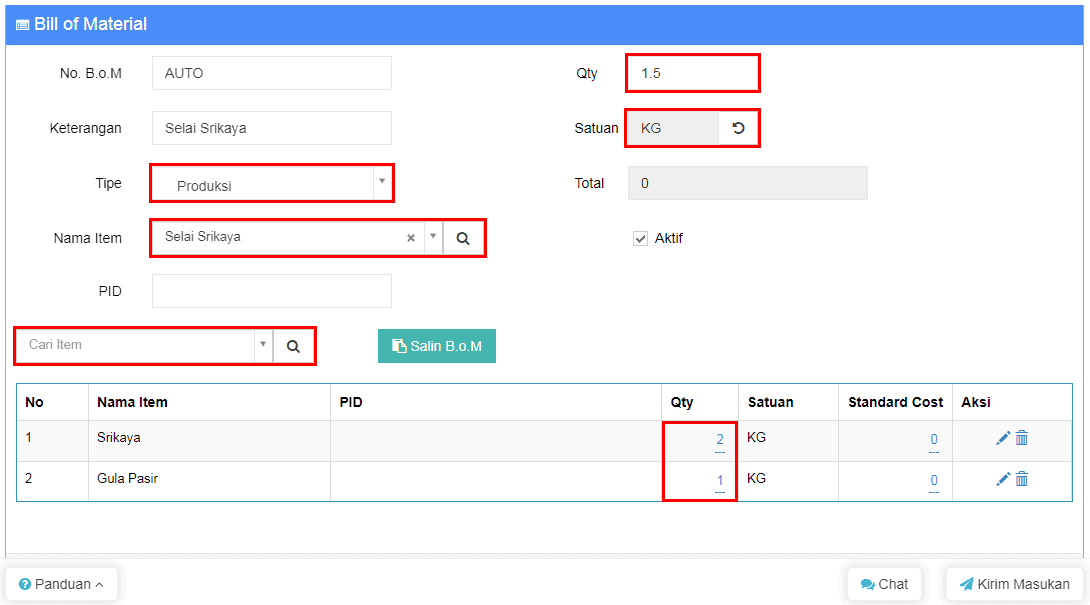The width and height of the screenshot is (1090, 605).
Task: Open the Tipe Produksi dropdown
Action: pos(272,184)
